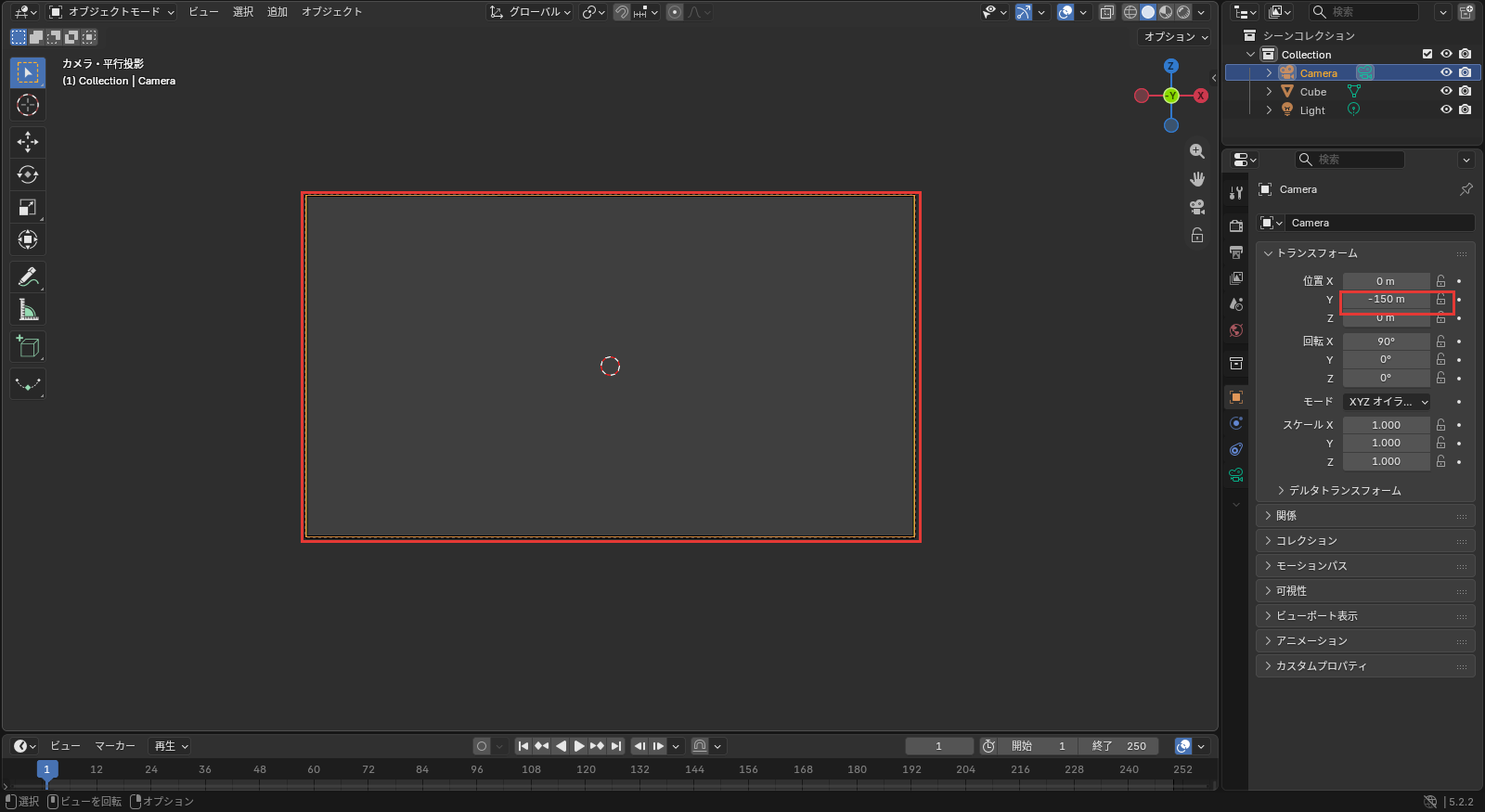Activate the Scale tool
The height and width of the screenshot is (812, 1485).
(x=28, y=207)
